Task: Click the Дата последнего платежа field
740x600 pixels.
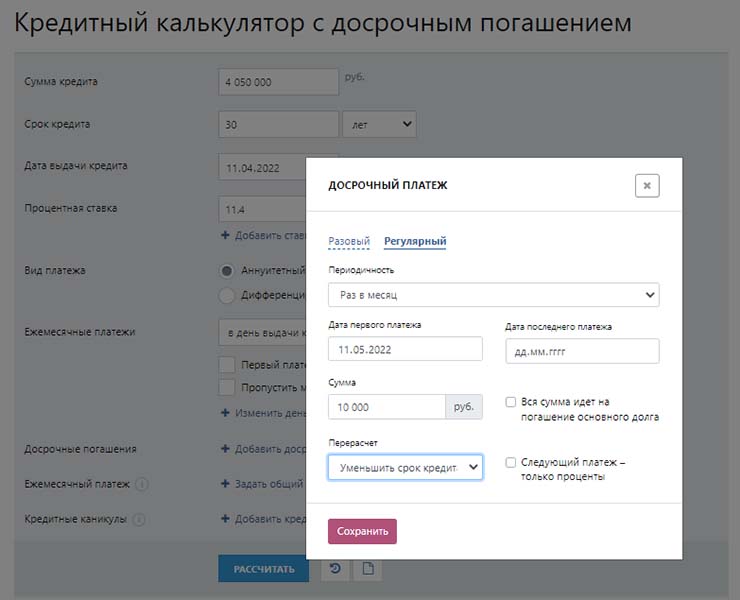Action: 582,351
